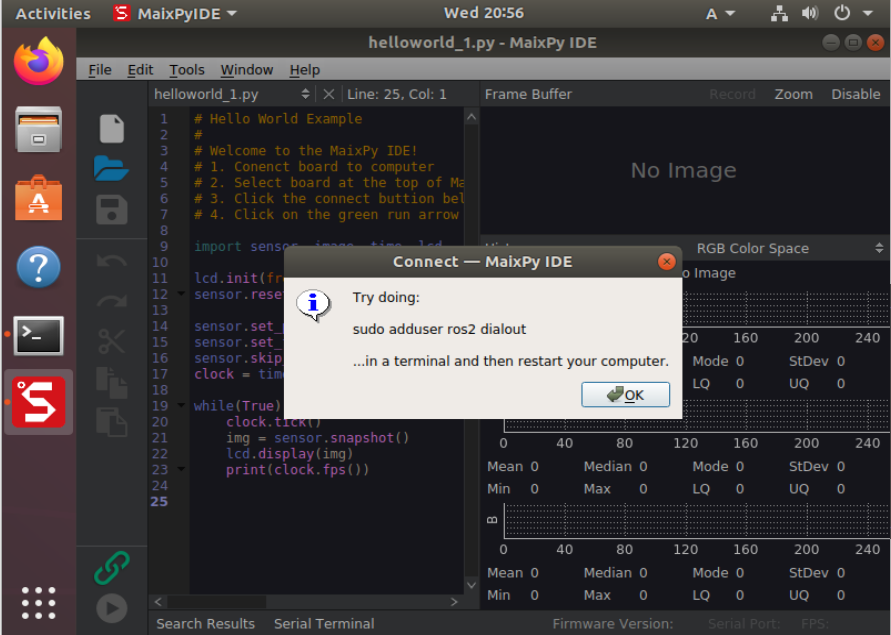Click the Run play arrow button
The height and width of the screenshot is (635, 891).
[x=111, y=608]
